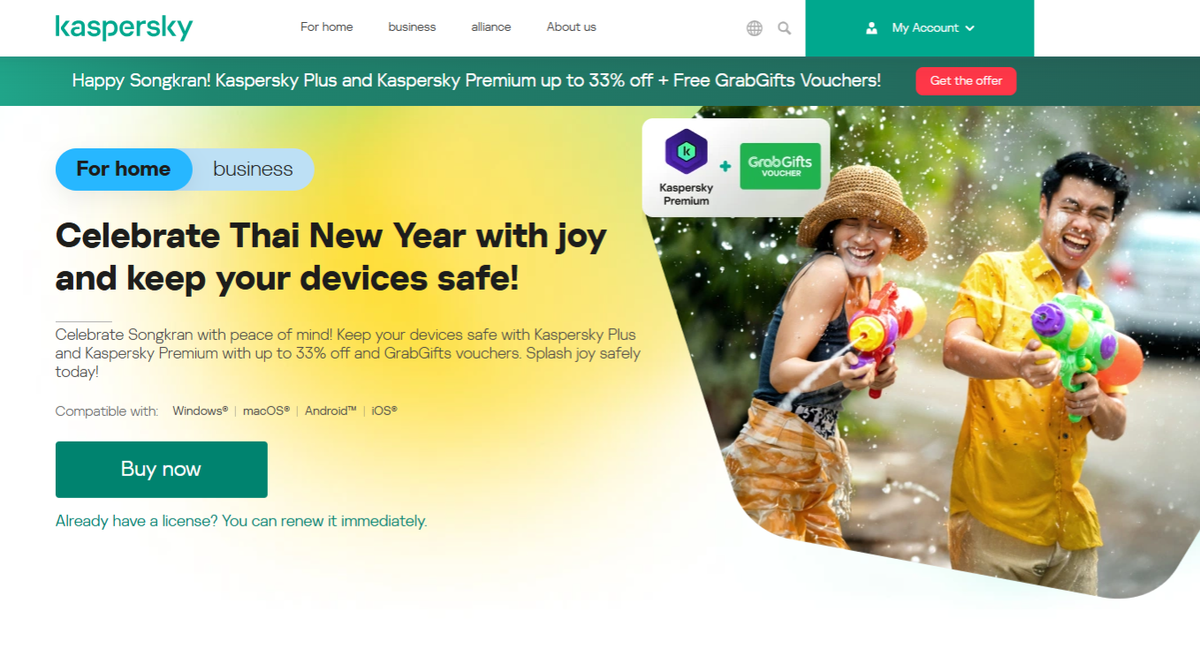Click the Kaspersky Premium hexagon icon
The width and height of the screenshot is (1200, 649).
click(x=686, y=152)
